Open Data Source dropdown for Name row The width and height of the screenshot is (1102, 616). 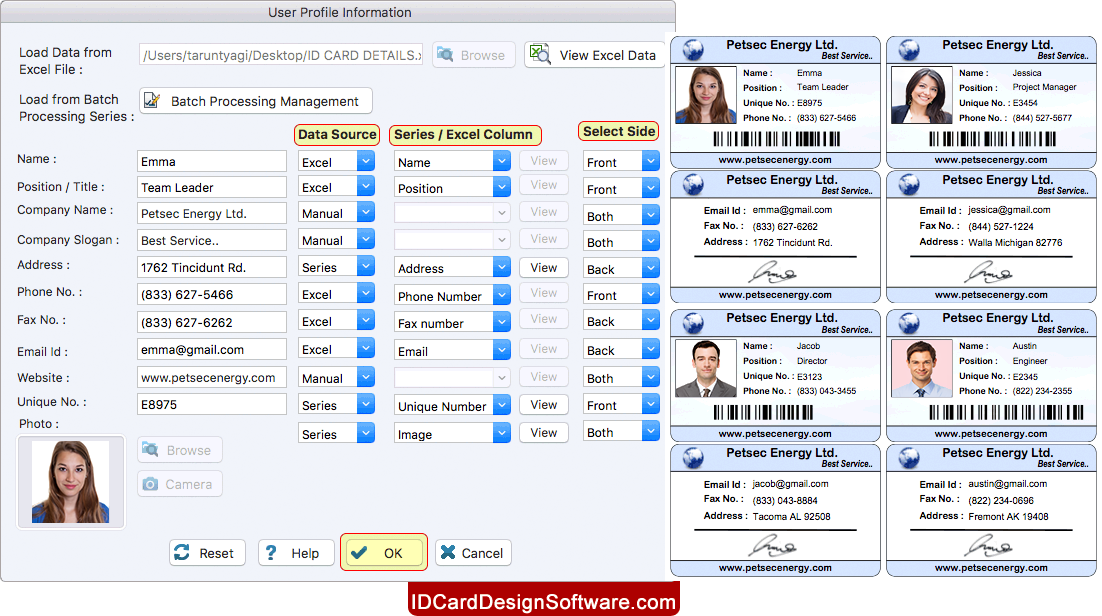(365, 161)
